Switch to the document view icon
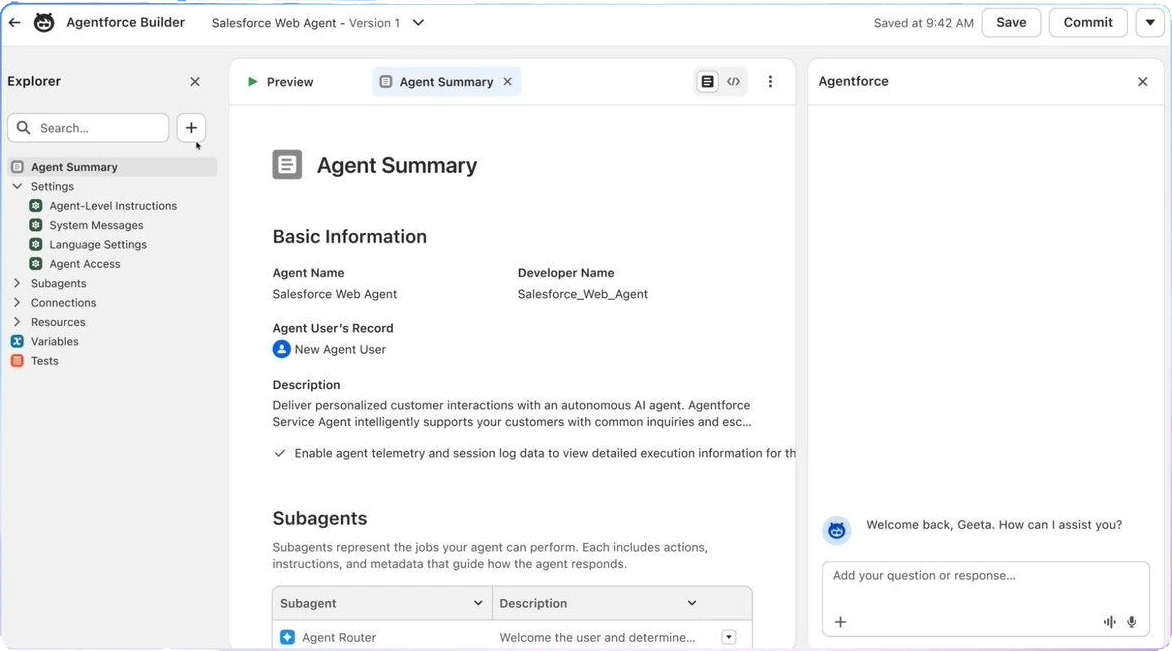 [707, 81]
